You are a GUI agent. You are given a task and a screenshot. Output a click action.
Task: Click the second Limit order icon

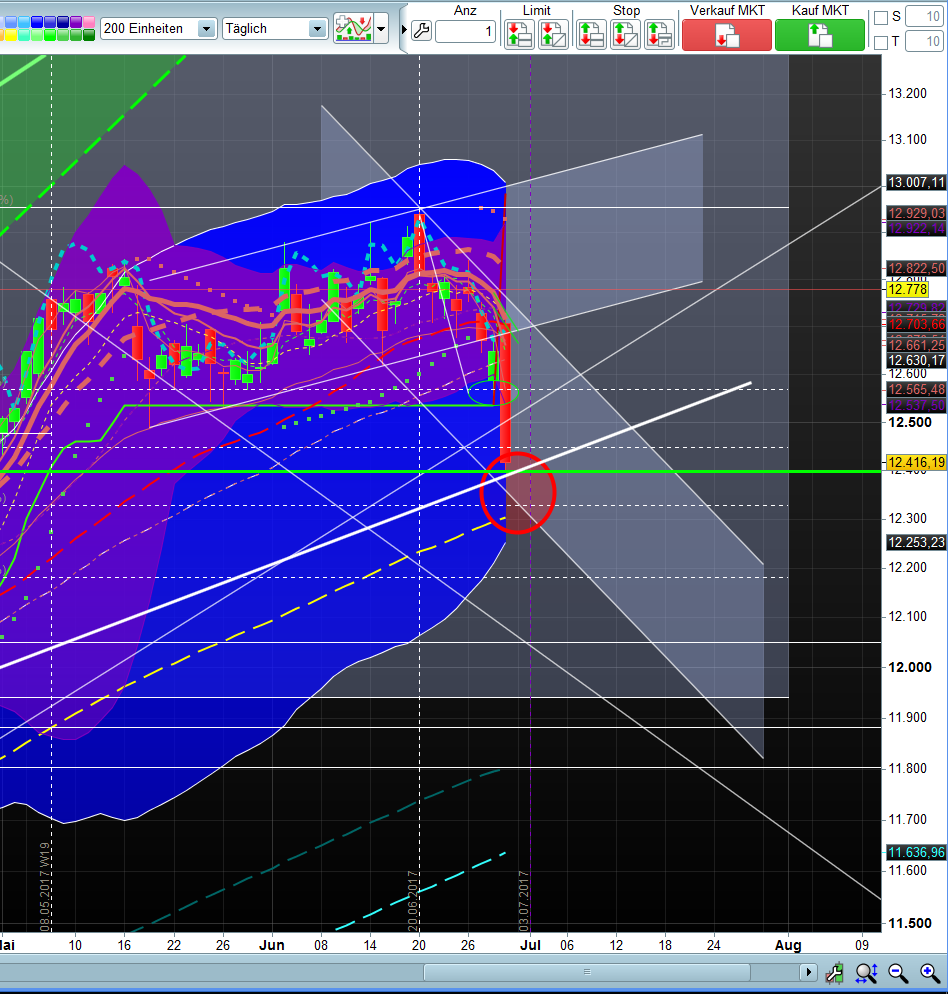point(553,34)
